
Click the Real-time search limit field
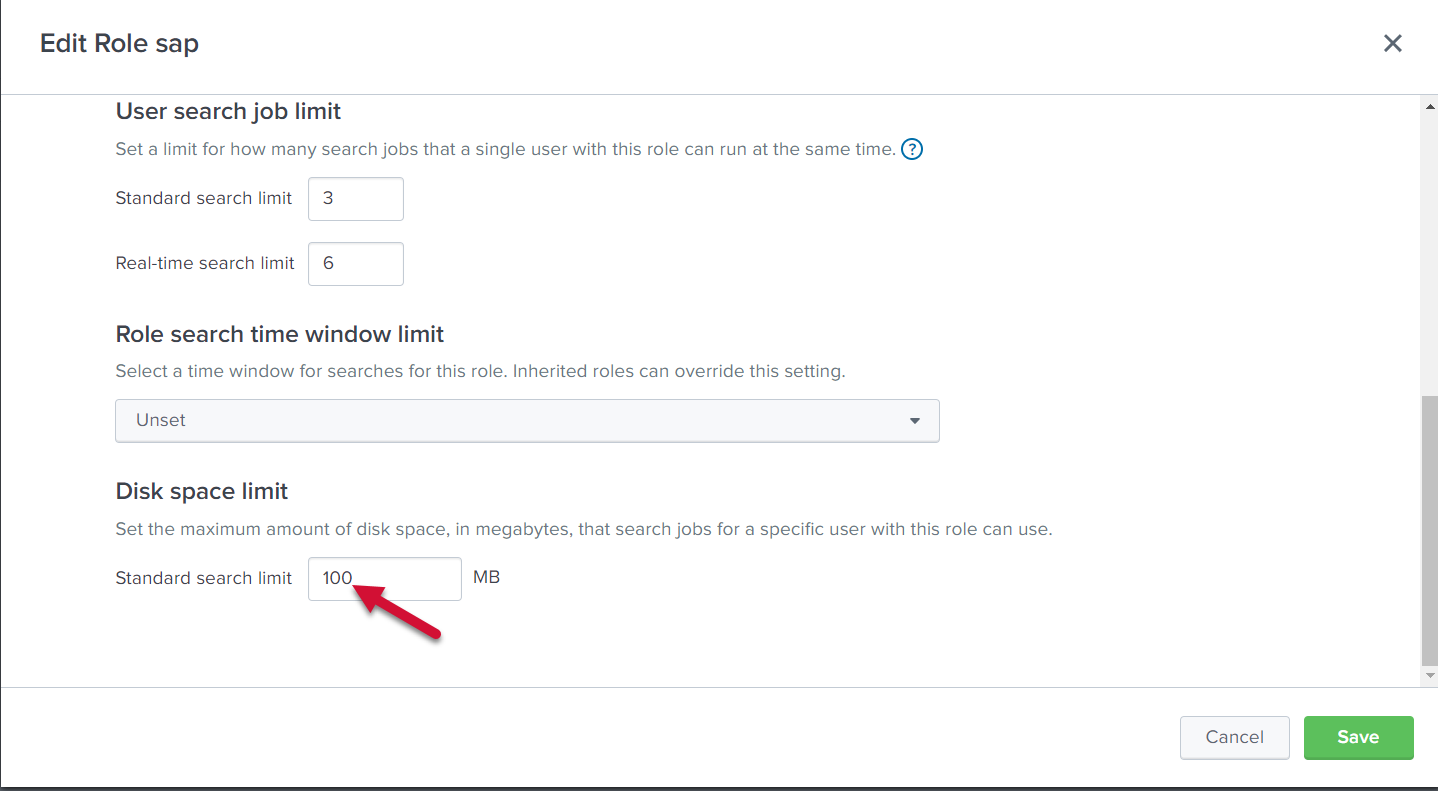(355, 264)
